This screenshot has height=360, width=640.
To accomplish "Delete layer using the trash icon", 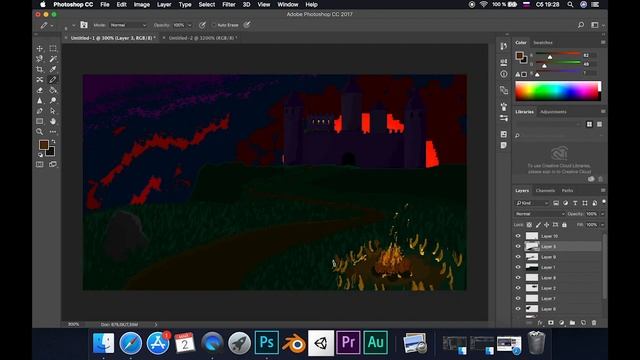I will 594,322.
